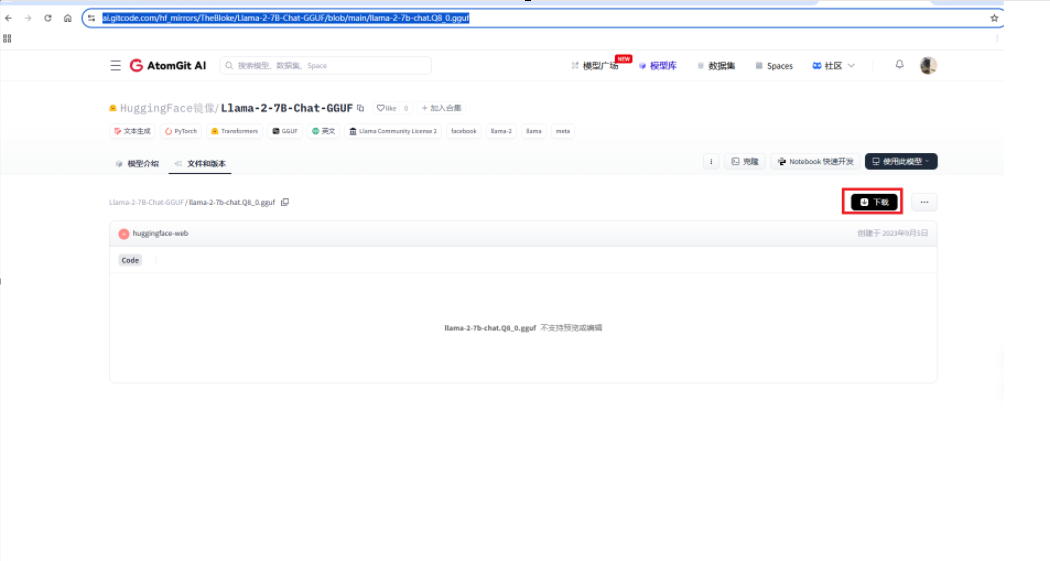The width and height of the screenshot is (1050, 561).
Task: Bookmark this page with the star icon
Action: 994,18
